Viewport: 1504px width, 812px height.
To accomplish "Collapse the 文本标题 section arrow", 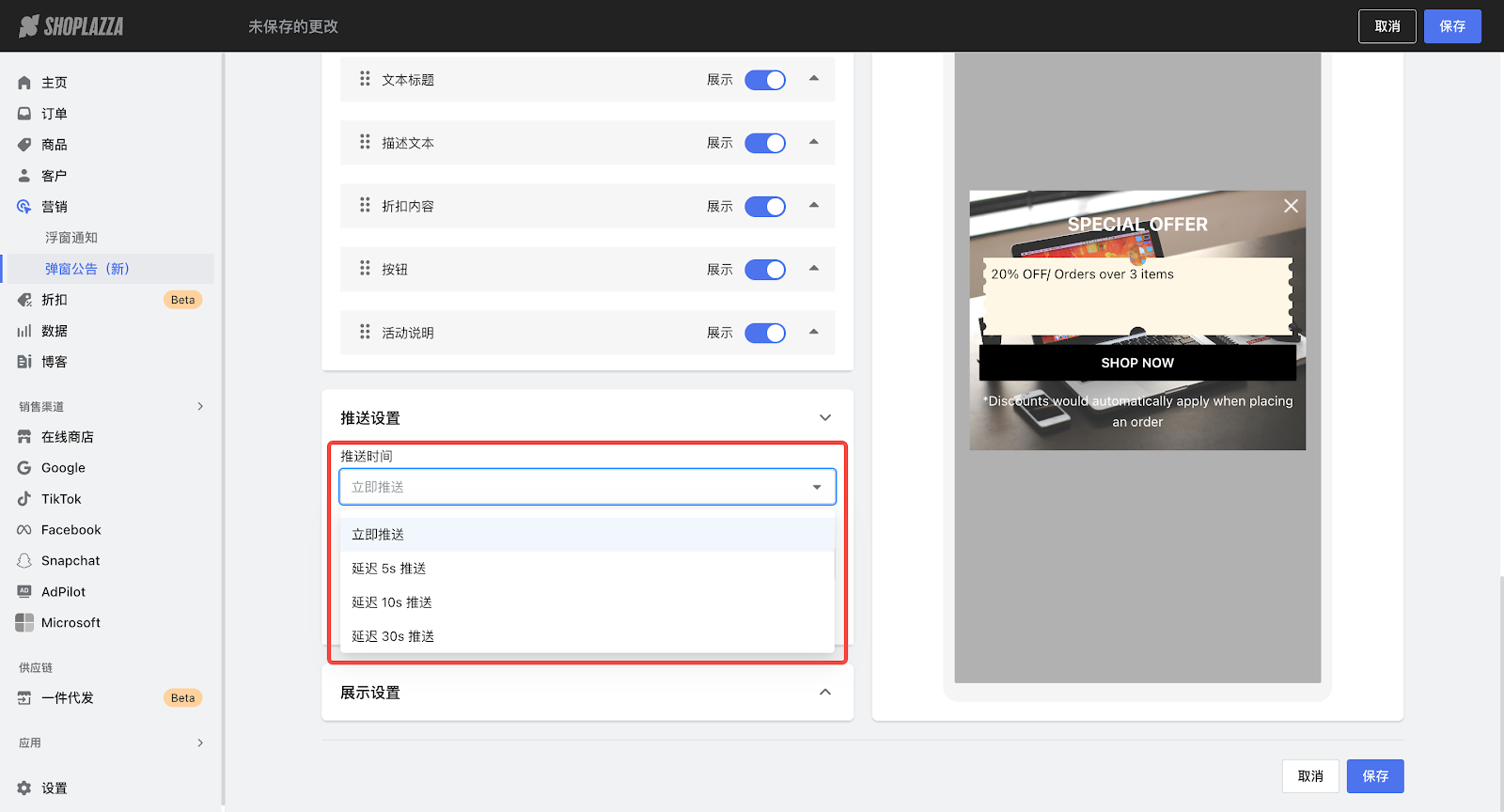I will (x=814, y=79).
